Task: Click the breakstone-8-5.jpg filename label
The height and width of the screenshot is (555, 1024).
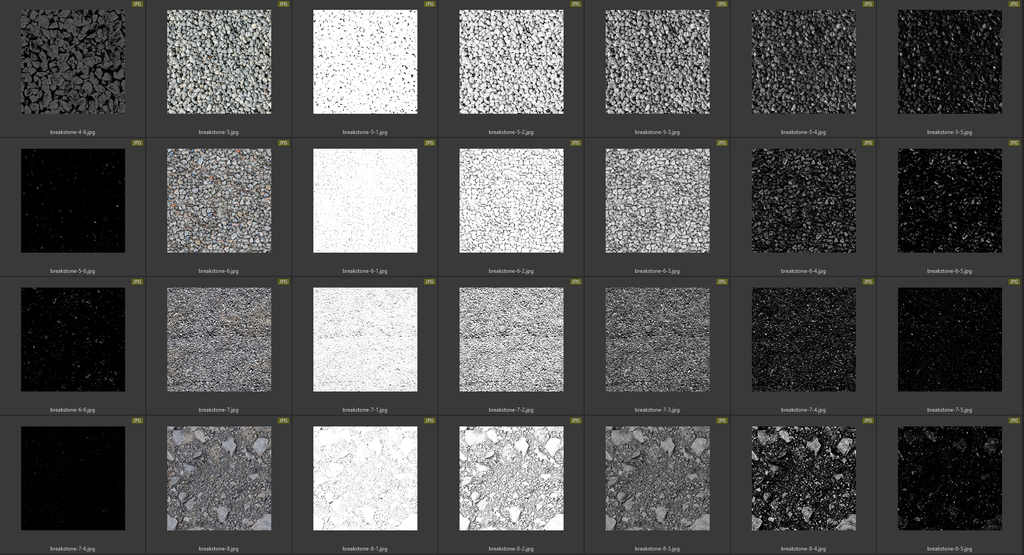Action: [x=950, y=548]
